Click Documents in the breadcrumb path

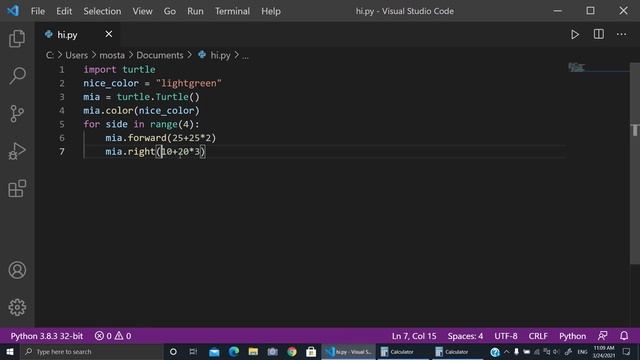point(160,55)
